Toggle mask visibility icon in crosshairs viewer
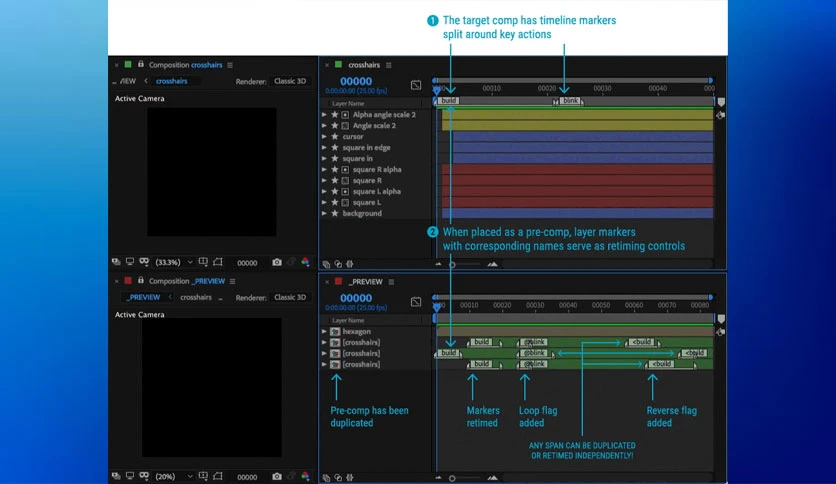 tap(144, 262)
